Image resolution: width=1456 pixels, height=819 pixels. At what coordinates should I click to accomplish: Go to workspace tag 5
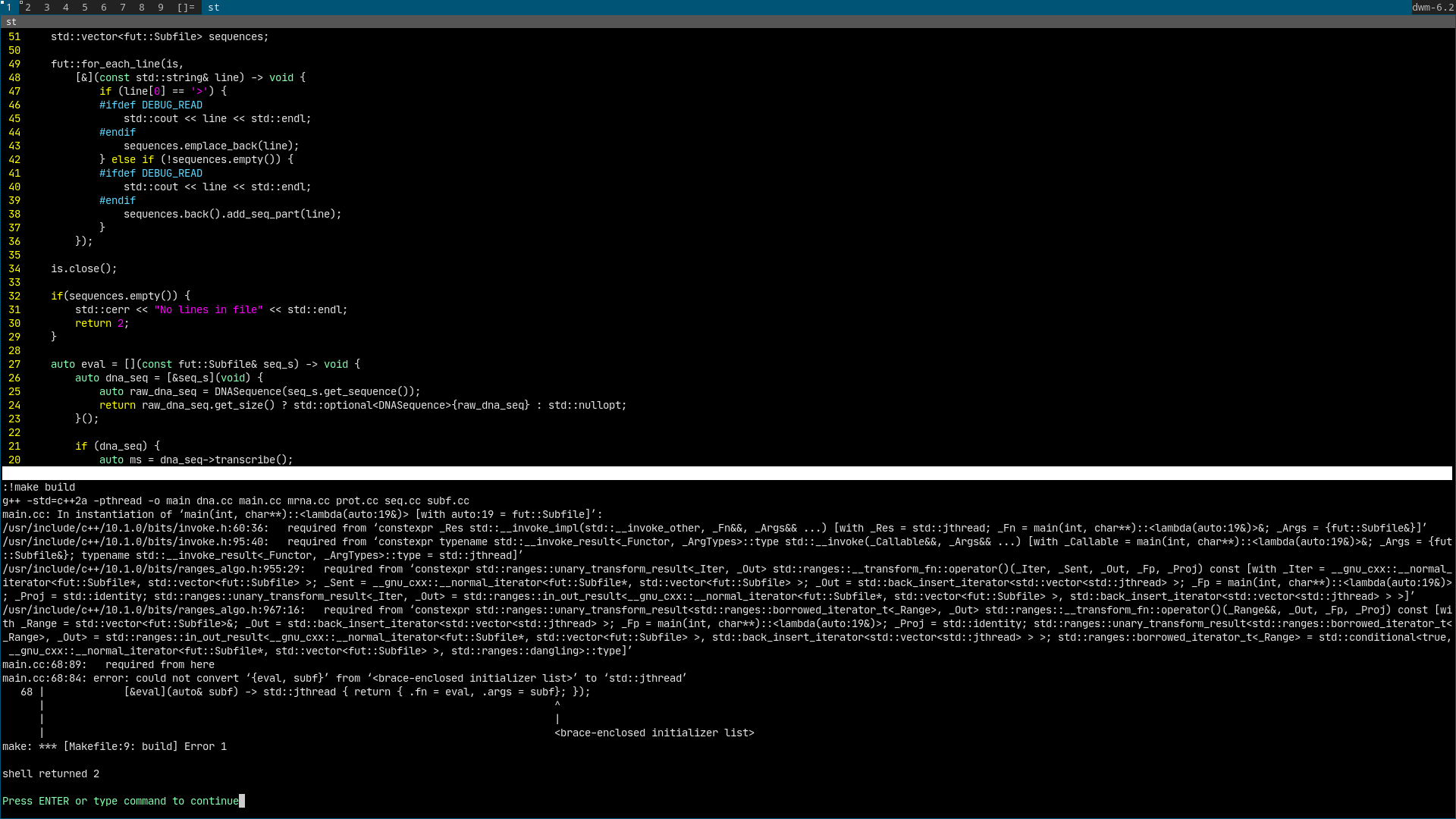tap(85, 7)
